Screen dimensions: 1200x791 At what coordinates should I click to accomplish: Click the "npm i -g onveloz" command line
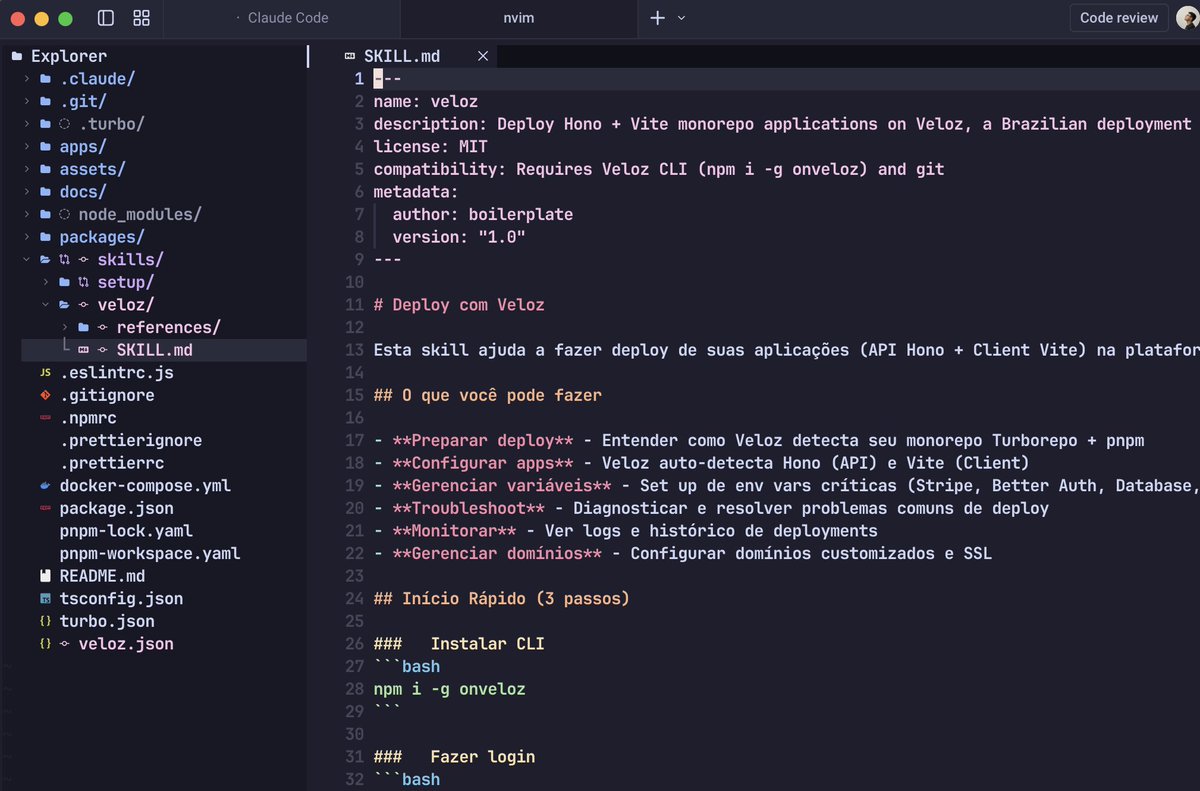[x=449, y=689]
